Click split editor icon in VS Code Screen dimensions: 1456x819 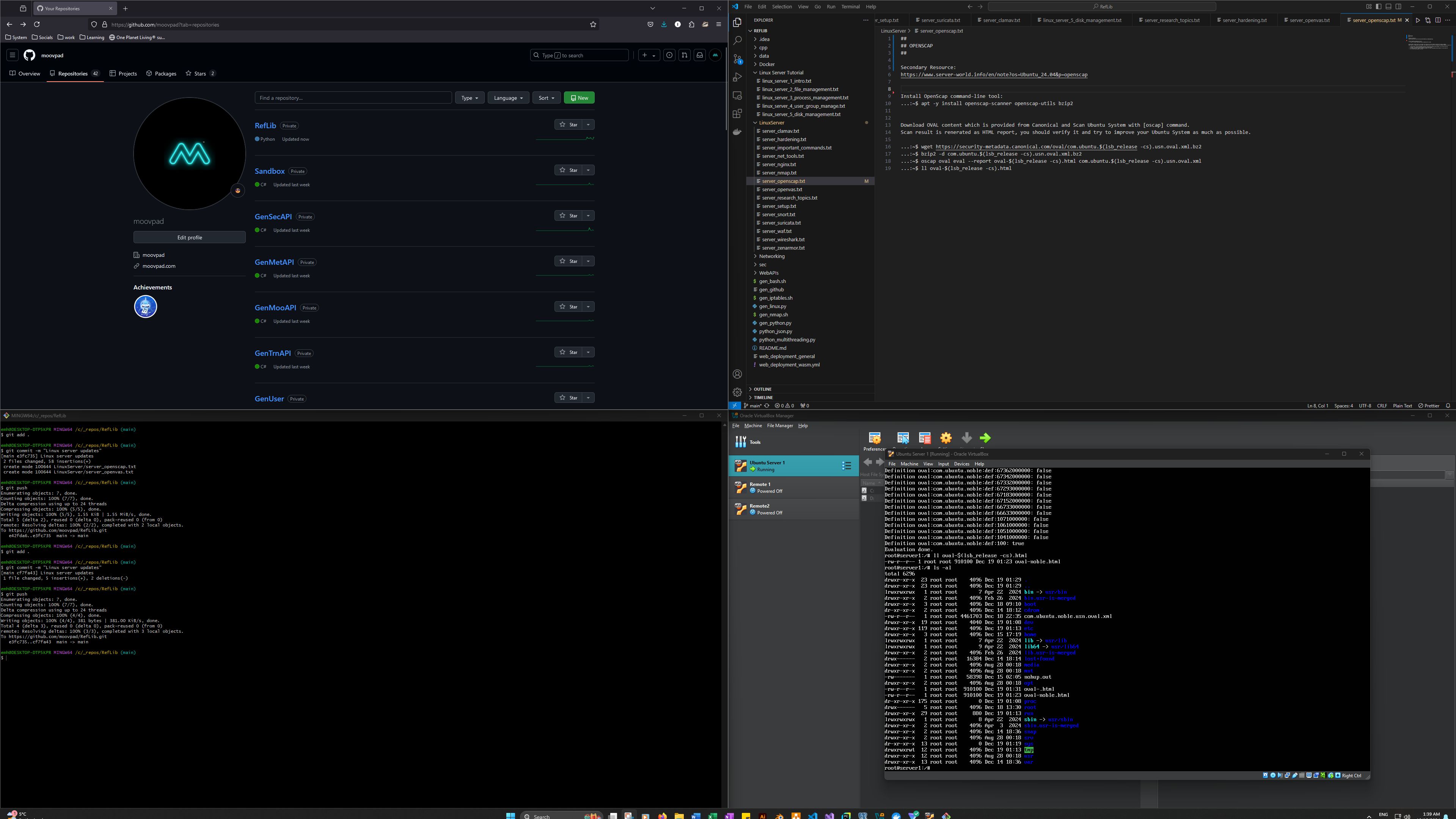pyautogui.click(x=1438, y=20)
